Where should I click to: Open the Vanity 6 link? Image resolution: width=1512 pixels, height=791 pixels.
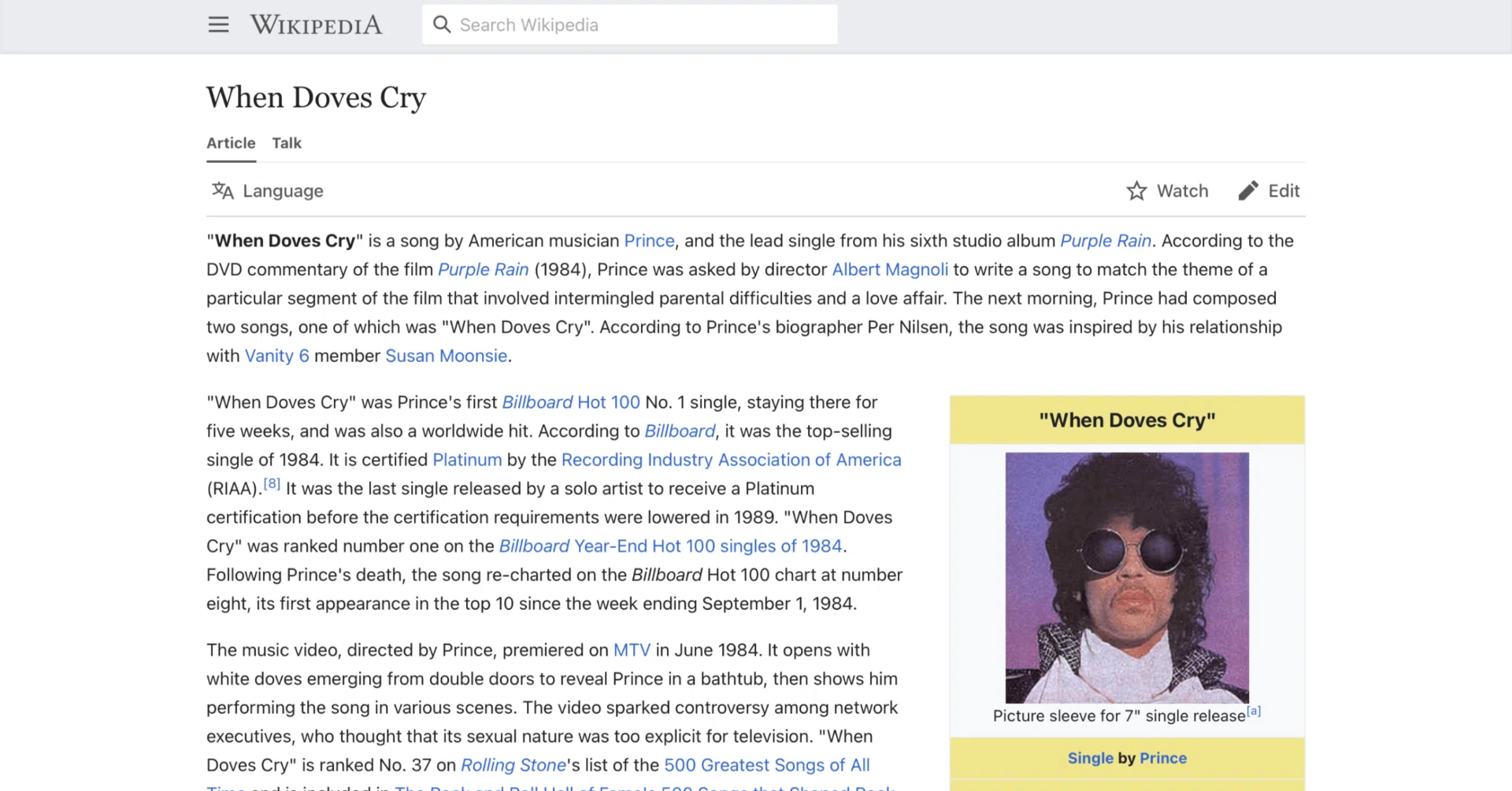point(277,356)
